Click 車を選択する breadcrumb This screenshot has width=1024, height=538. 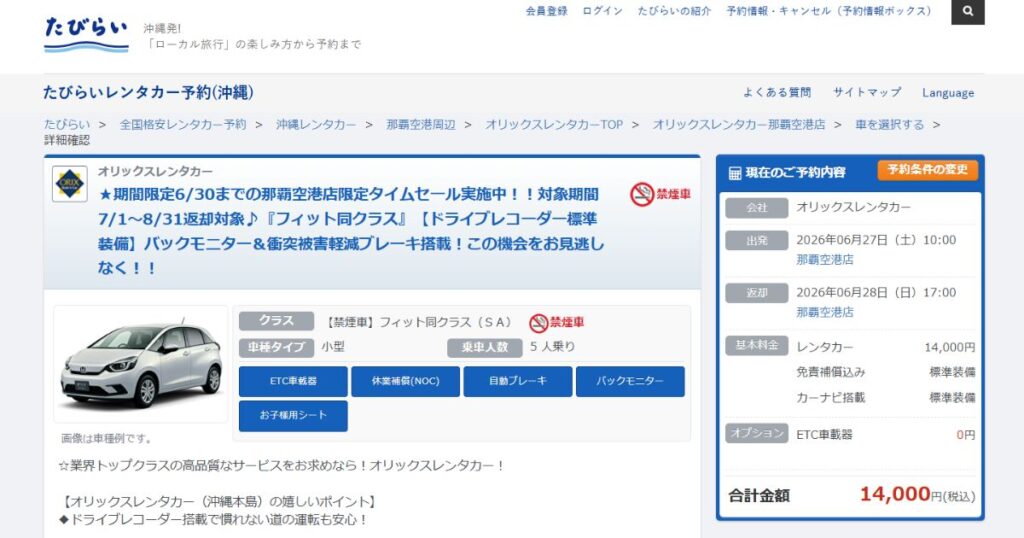tap(889, 124)
